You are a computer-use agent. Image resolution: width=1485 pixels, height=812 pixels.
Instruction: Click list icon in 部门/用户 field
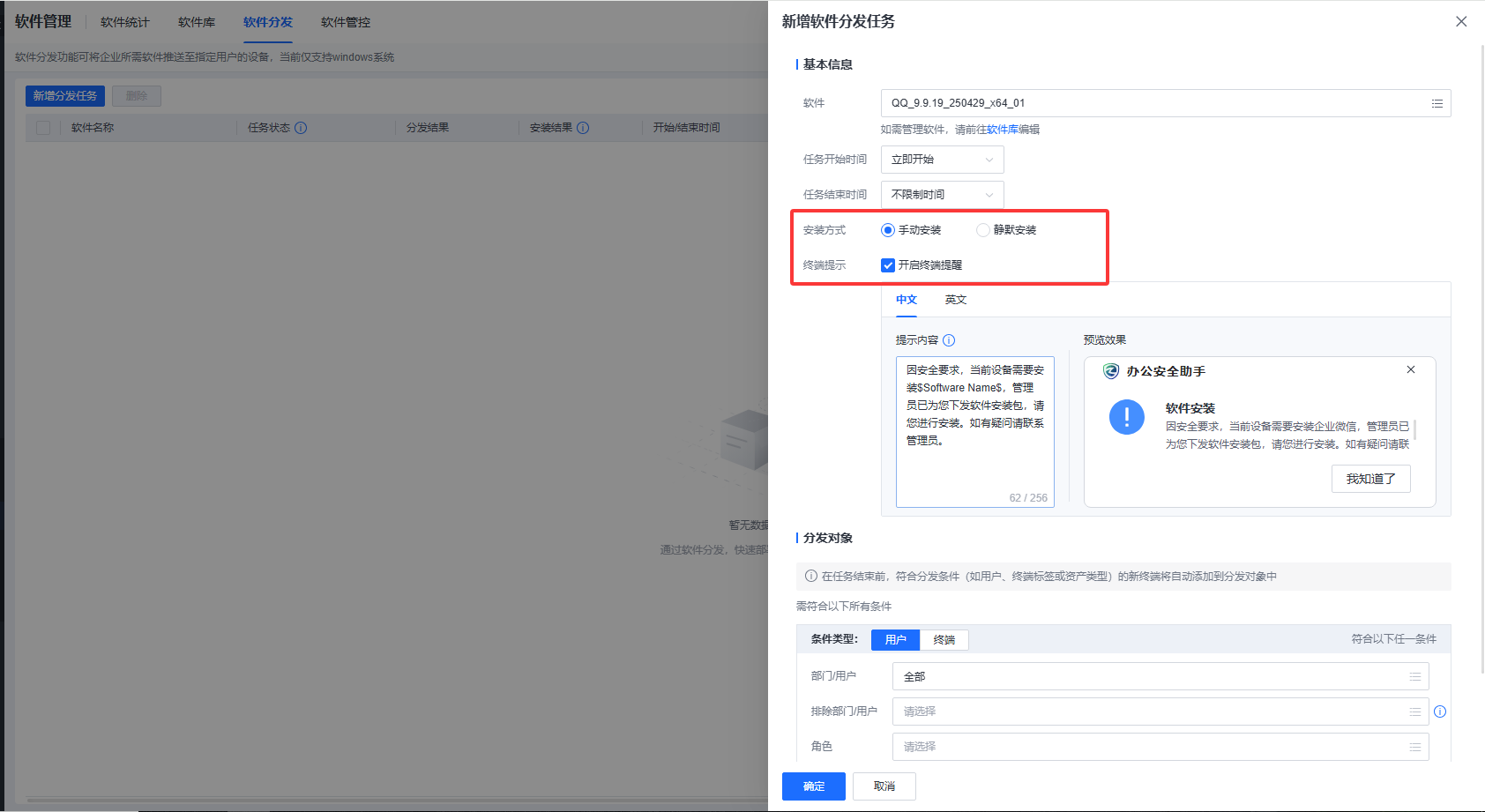tap(1414, 676)
